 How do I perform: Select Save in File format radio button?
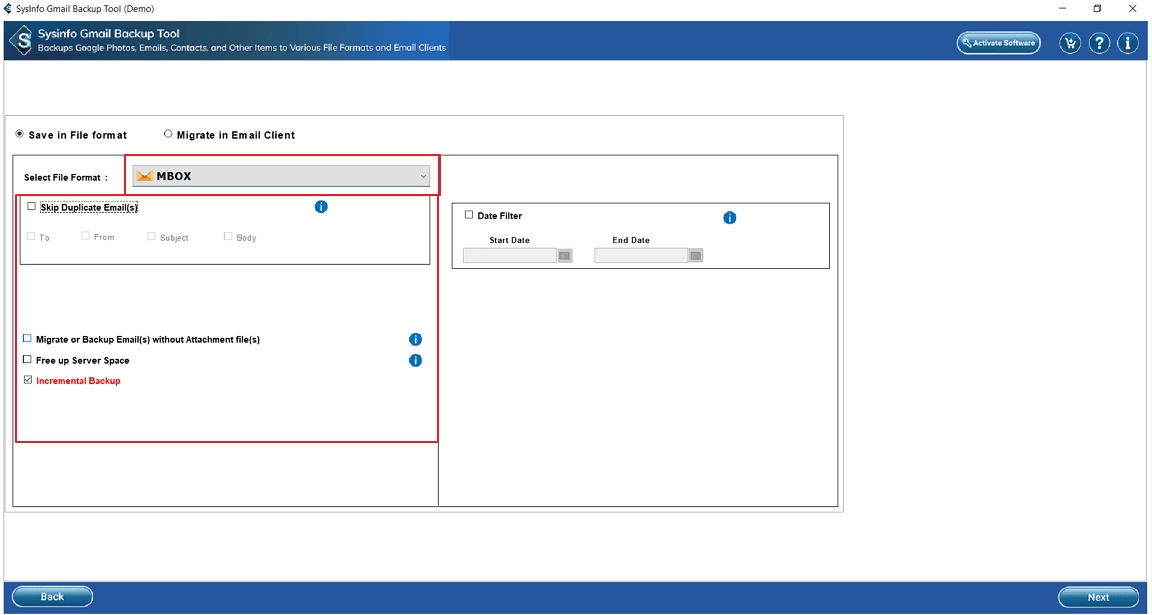click(x=19, y=134)
